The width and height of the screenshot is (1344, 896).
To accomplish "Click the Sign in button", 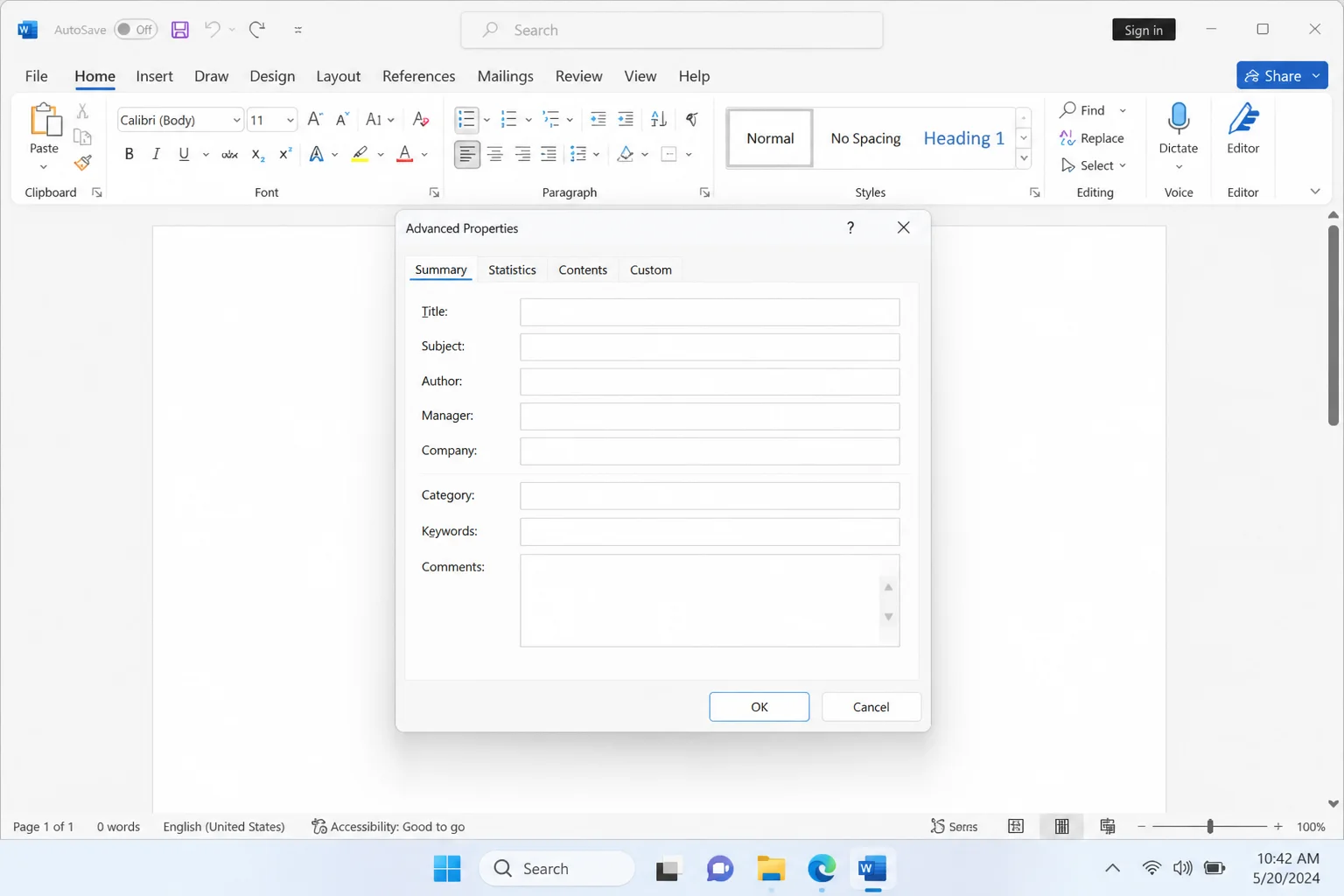I will [x=1144, y=30].
